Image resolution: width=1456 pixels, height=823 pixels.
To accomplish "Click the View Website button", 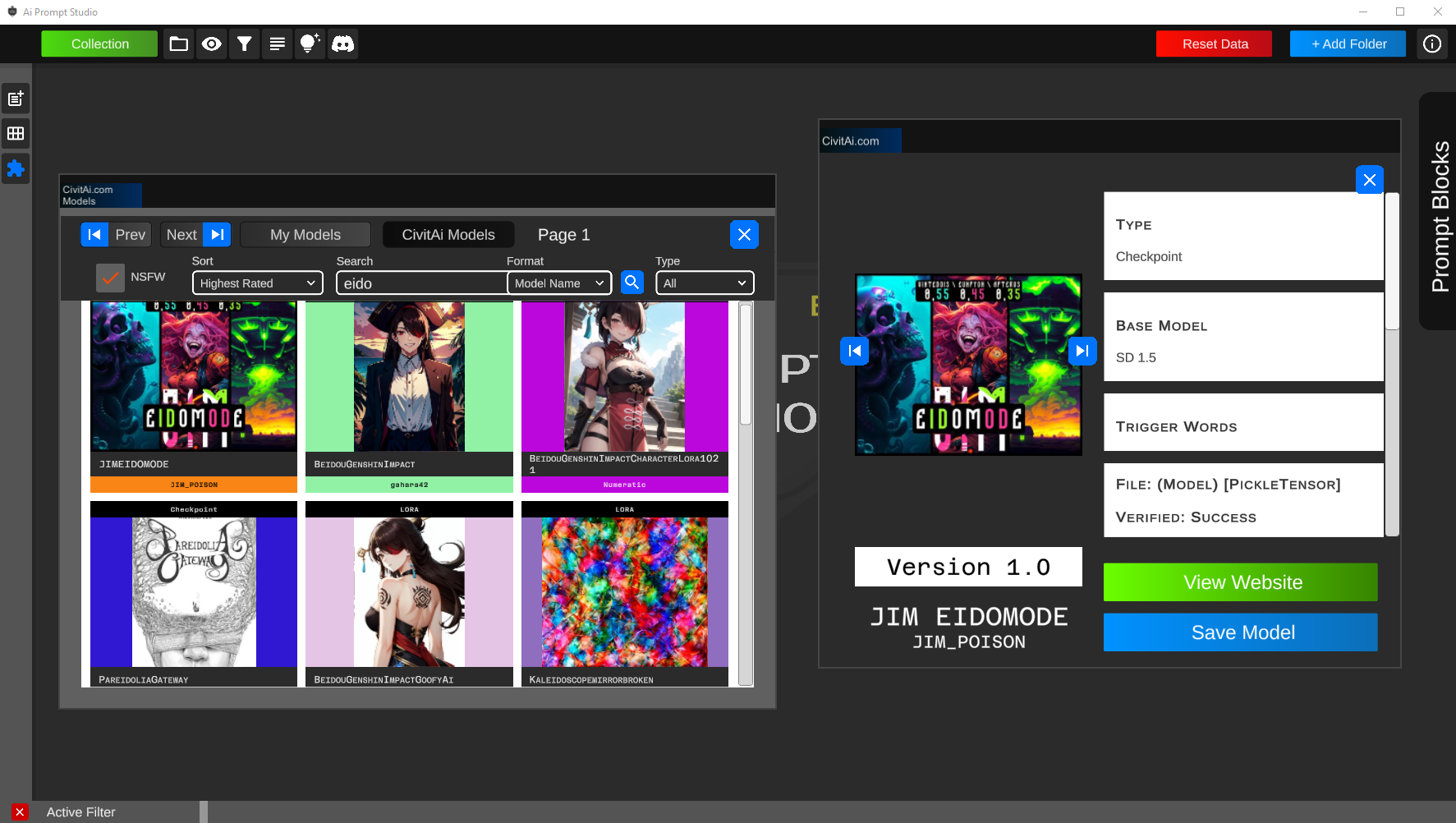I will click(x=1240, y=582).
